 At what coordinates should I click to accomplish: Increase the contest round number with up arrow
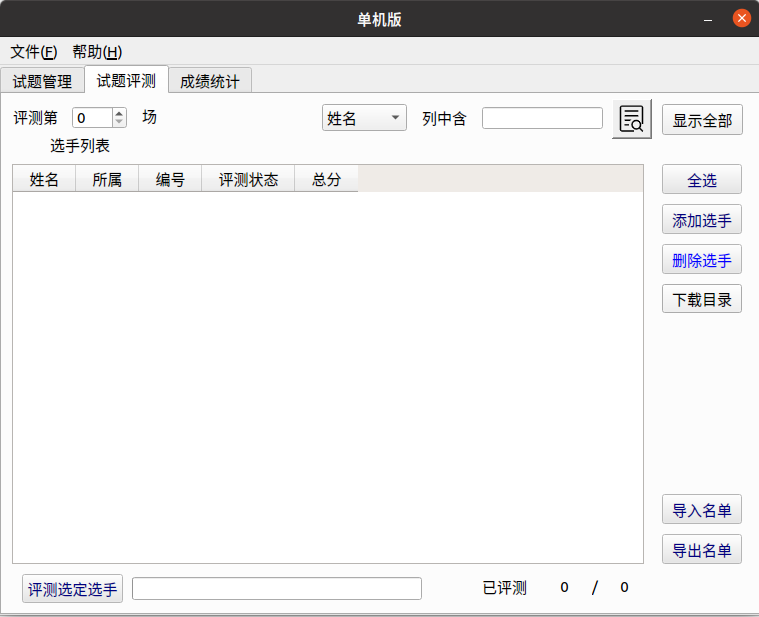(120, 113)
